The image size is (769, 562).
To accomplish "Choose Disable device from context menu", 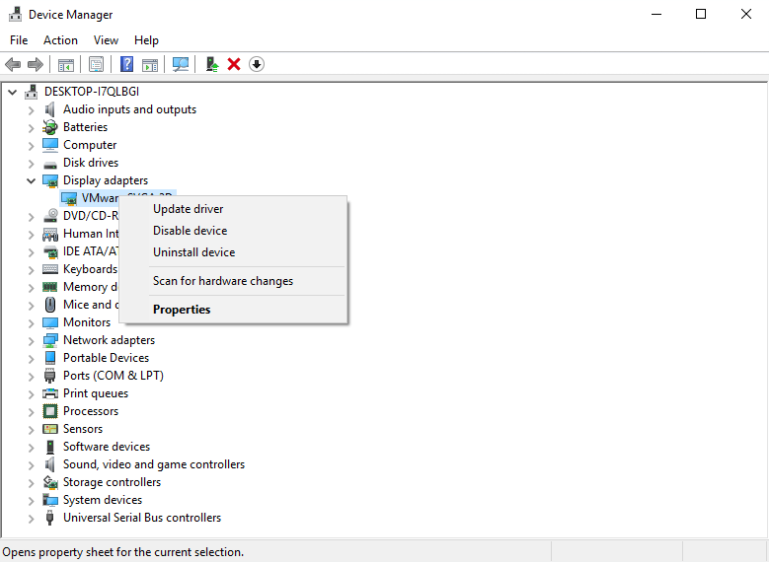I will coord(233,230).
